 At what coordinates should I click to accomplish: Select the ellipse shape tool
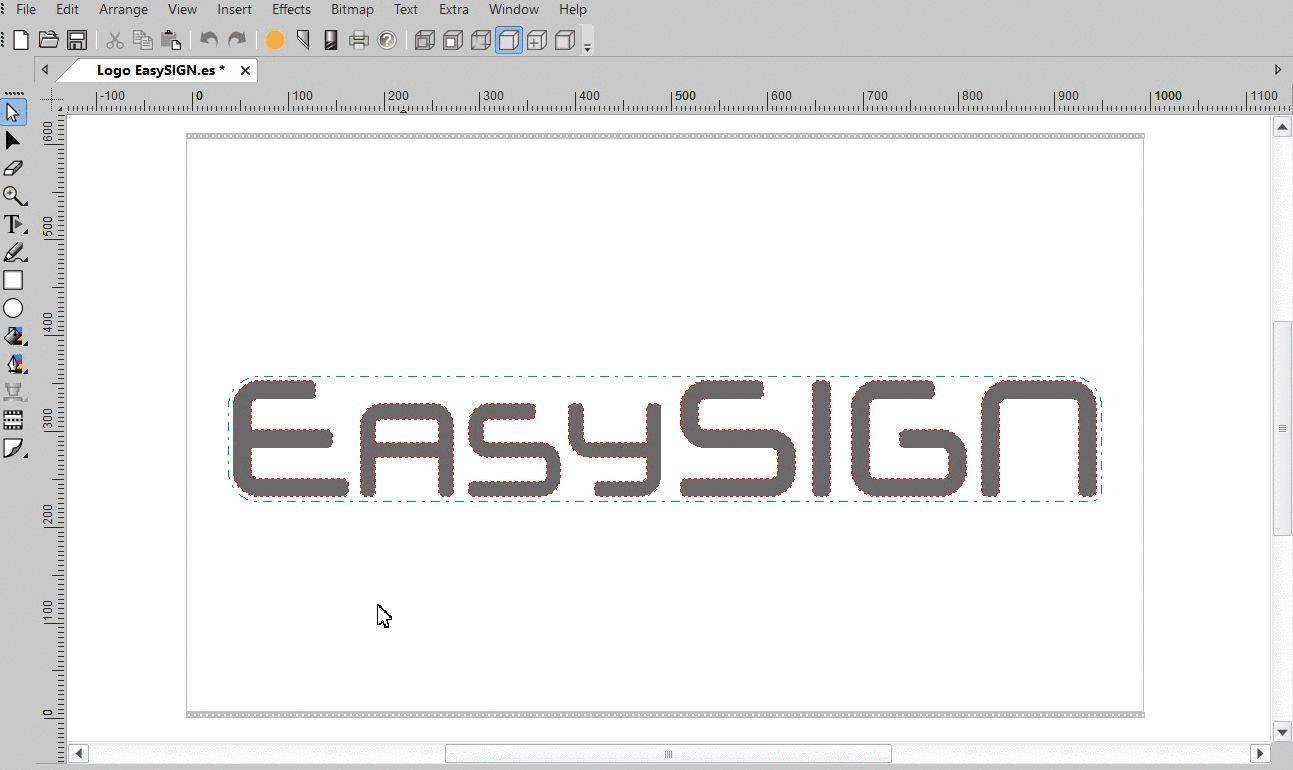[13, 309]
